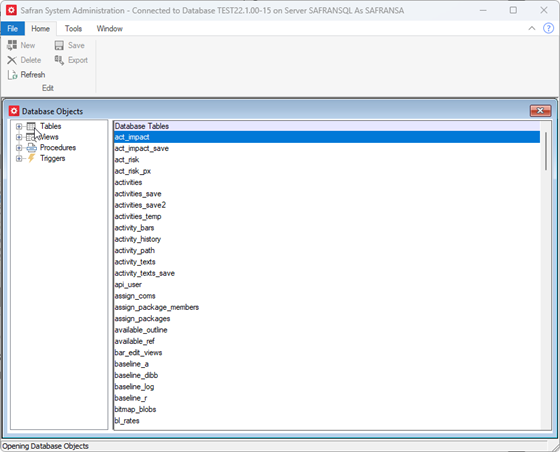Open the Window ribbon tab

point(109,29)
